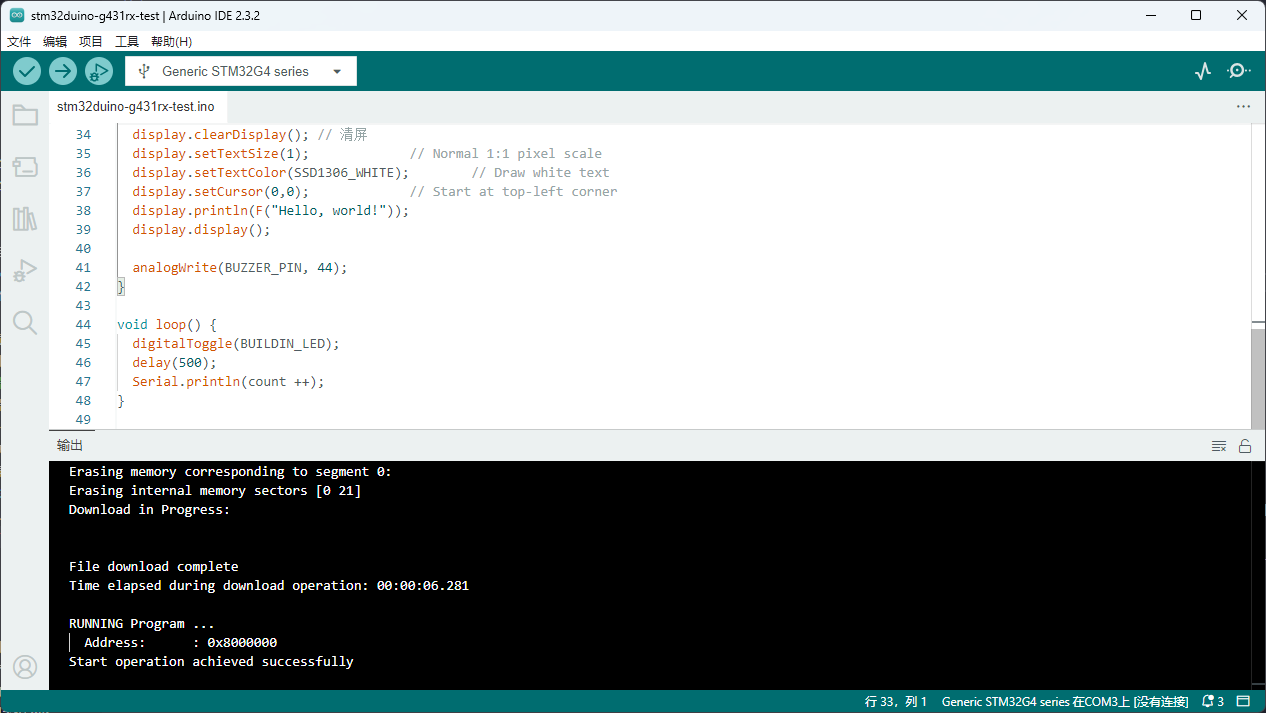This screenshot has width=1266, height=713.
Task: Open the Serial Plotter
Action: pos(1203,71)
